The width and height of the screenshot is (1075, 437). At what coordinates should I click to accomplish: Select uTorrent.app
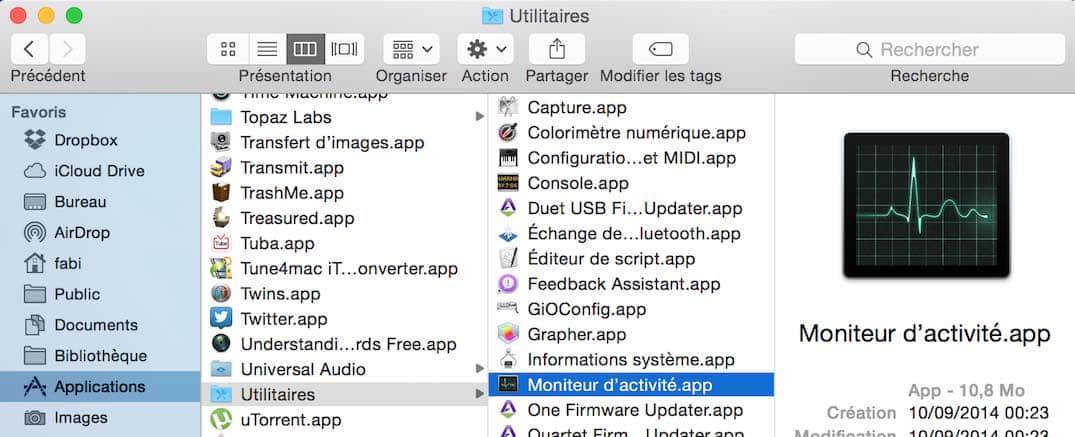(344, 419)
